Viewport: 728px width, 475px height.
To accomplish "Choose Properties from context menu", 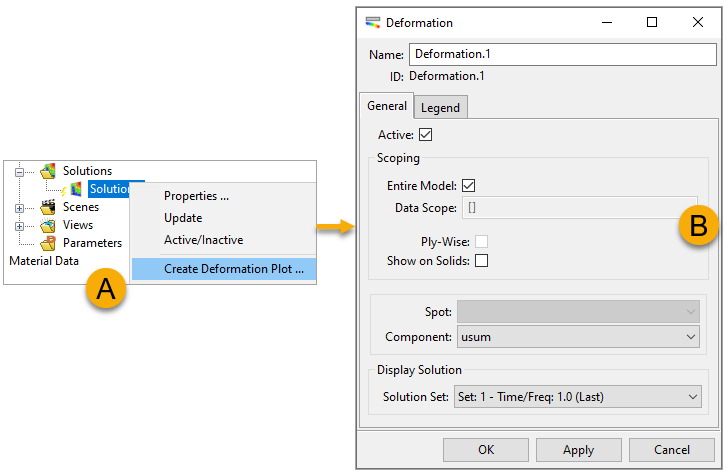I will pos(196,196).
